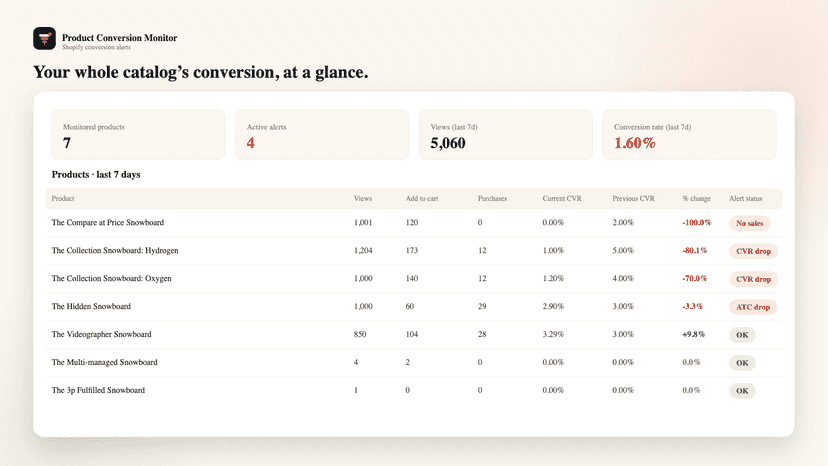Select The Multi-managed Snowboard product name
This screenshot has height=466, width=828.
click(105, 362)
